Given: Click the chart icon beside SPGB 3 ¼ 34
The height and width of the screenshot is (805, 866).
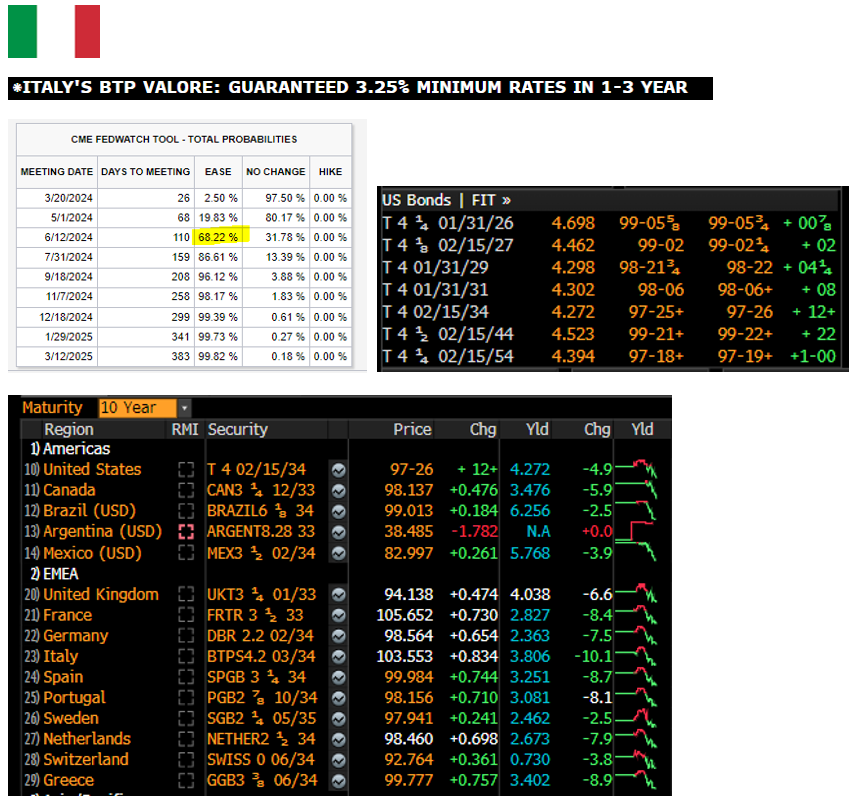Looking at the screenshot, I should tap(339, 677).
